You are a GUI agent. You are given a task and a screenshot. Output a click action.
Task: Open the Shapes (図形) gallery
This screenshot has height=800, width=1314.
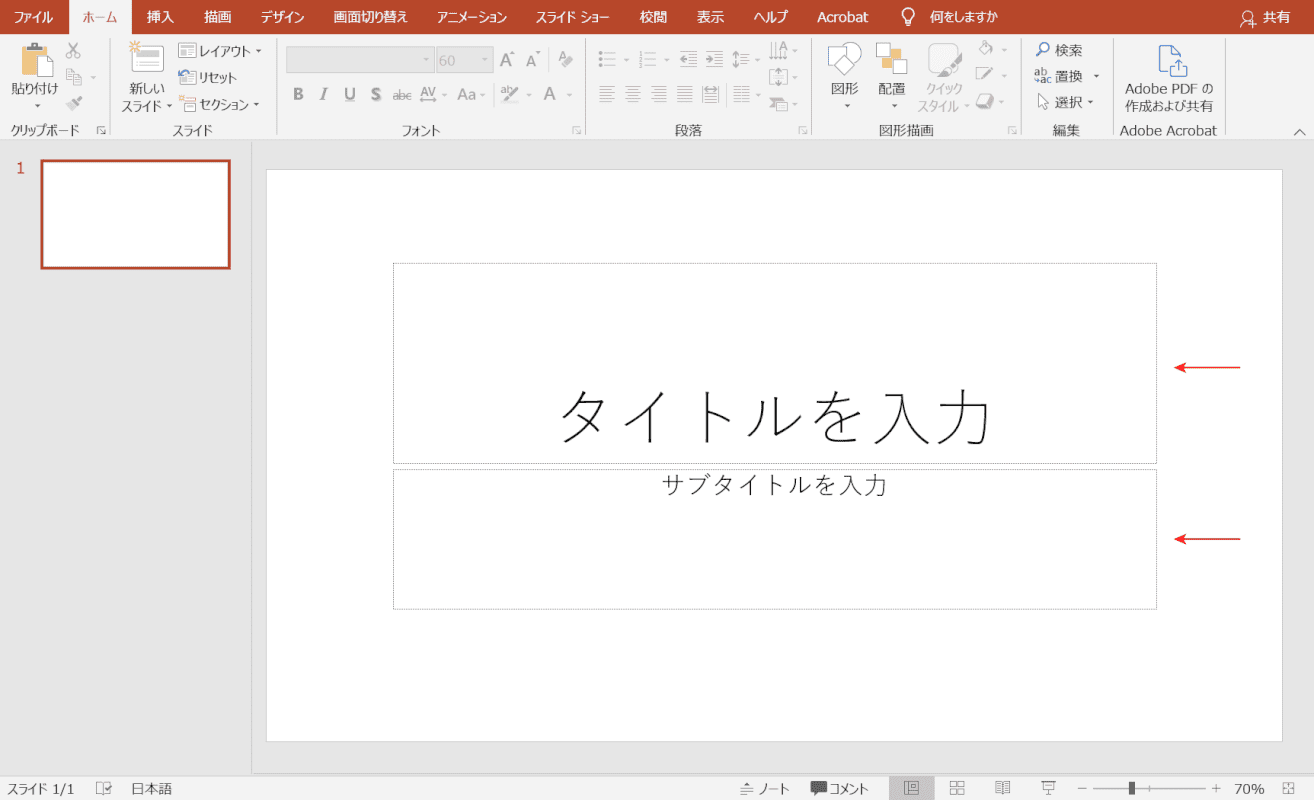point(845,76)
